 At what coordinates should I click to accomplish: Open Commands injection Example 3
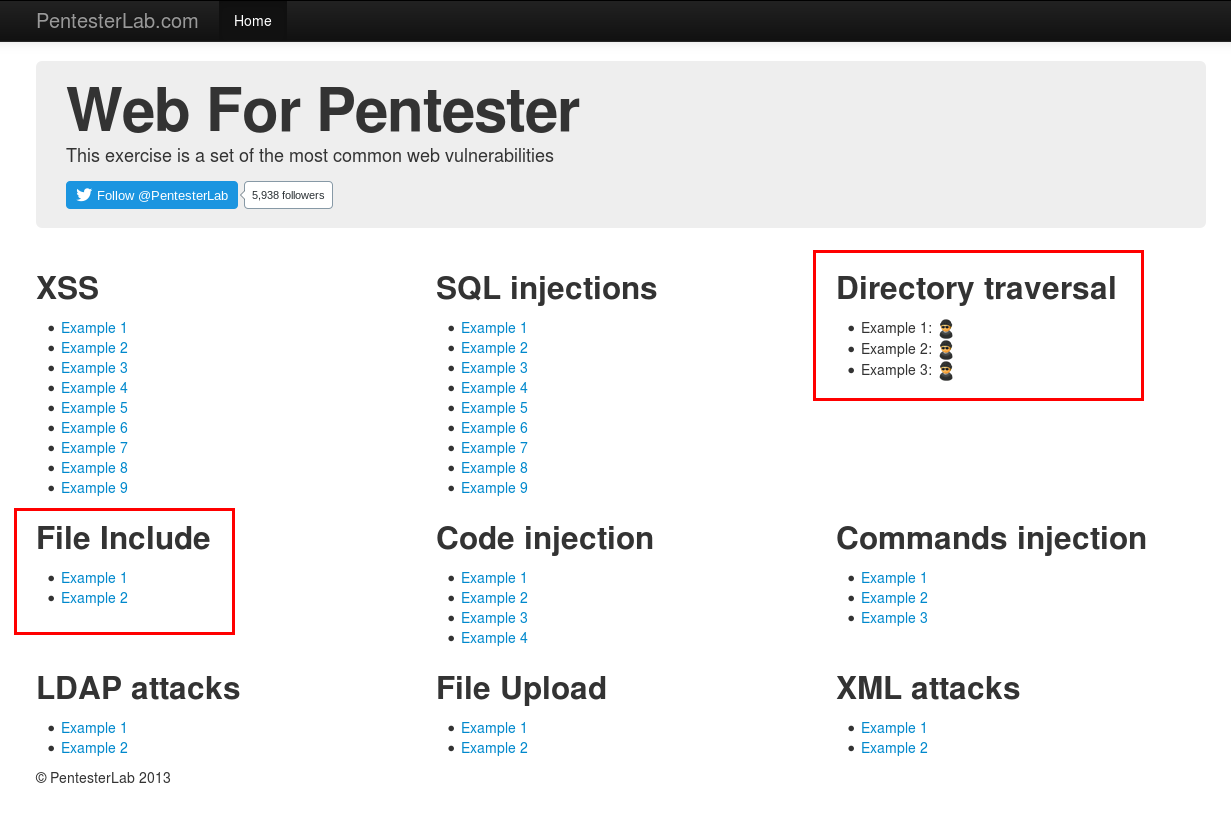coord(894,617)
